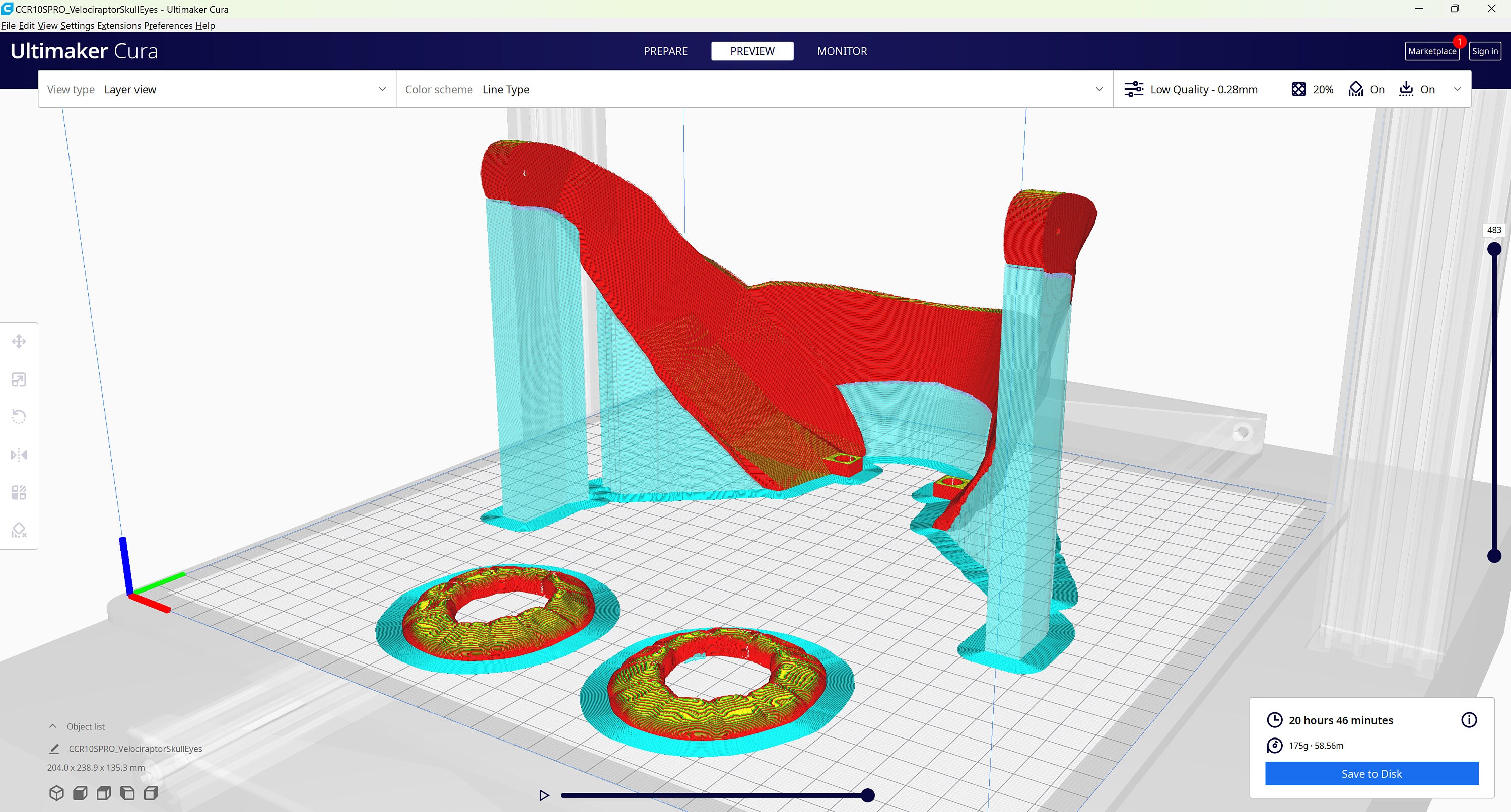Viewport: 1511px width, 812px height.
Task: Switch to the PREPARE stage
Action: pos(665,51)
